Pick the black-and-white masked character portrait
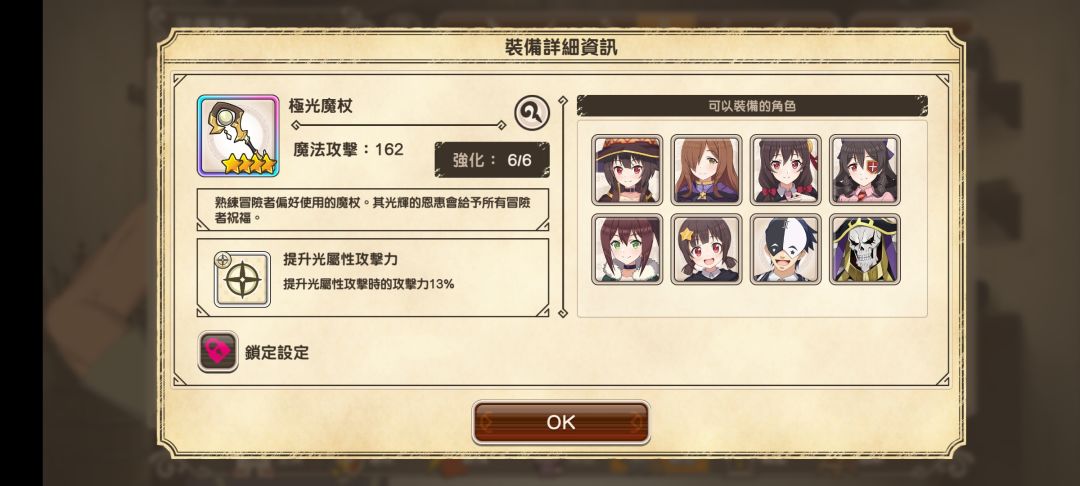 tap(785, 249)
